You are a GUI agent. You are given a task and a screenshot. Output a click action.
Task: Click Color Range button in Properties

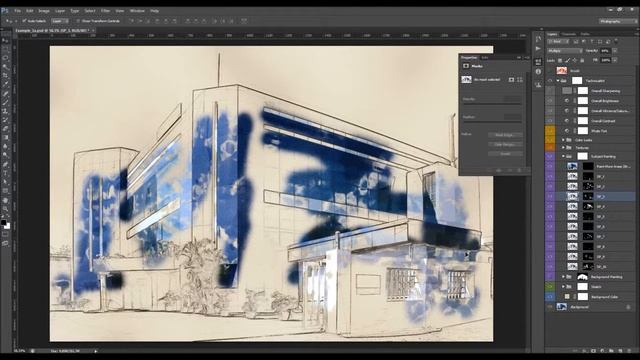pyautogui.click(x=505, y=144)
